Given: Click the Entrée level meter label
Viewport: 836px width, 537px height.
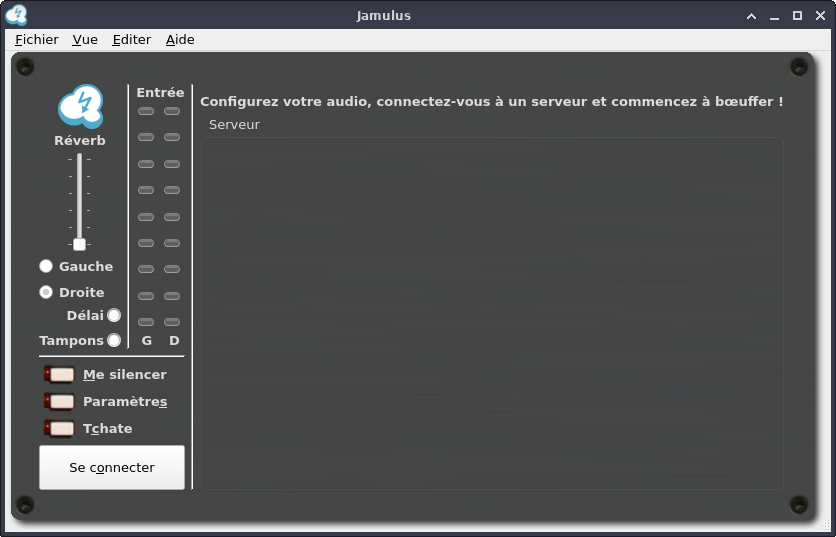Looking at the screenshot, I should 160,92.
